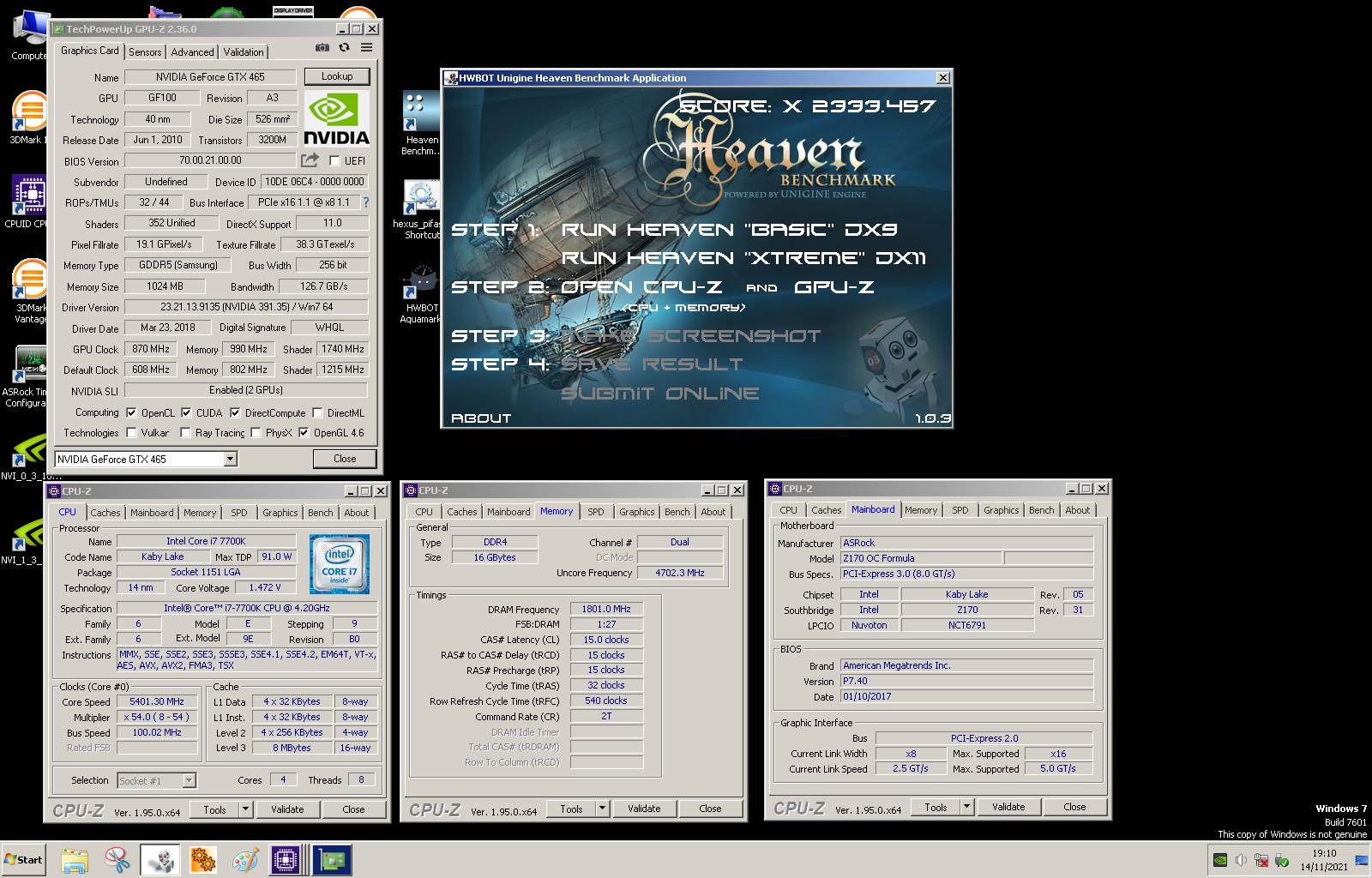Screen dimensions: 1372x878
Task: Switch to the Validation tab in GPU-Z
Action: (244, 52)
